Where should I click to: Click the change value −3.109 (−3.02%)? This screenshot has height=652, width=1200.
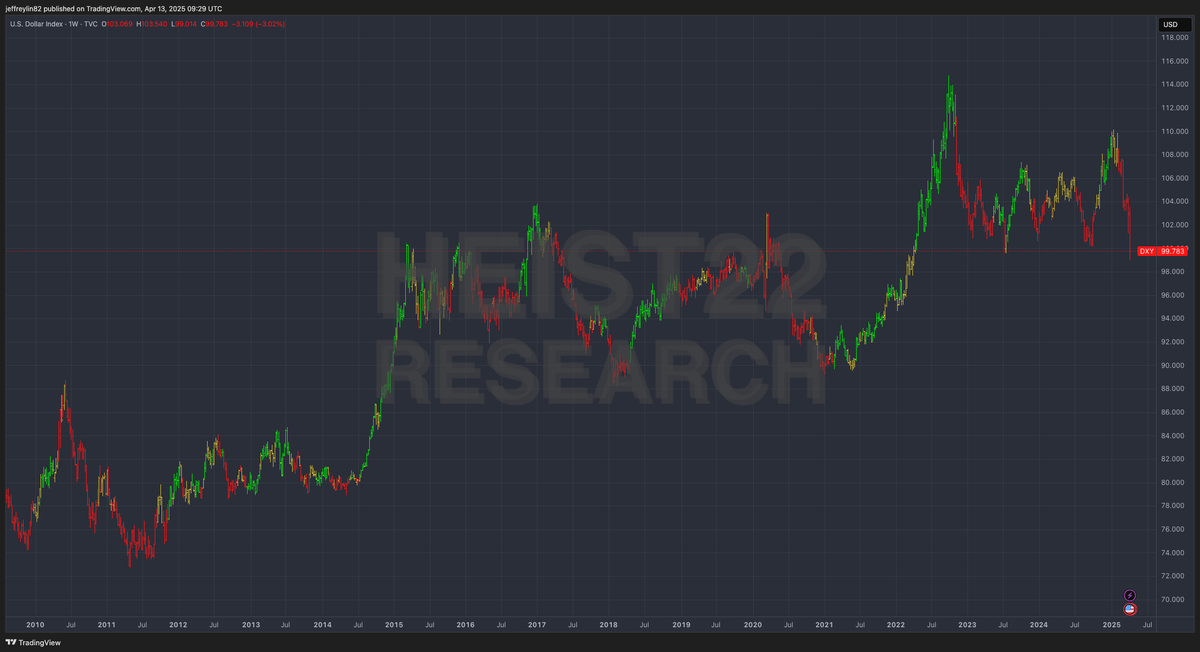point(258,24)
